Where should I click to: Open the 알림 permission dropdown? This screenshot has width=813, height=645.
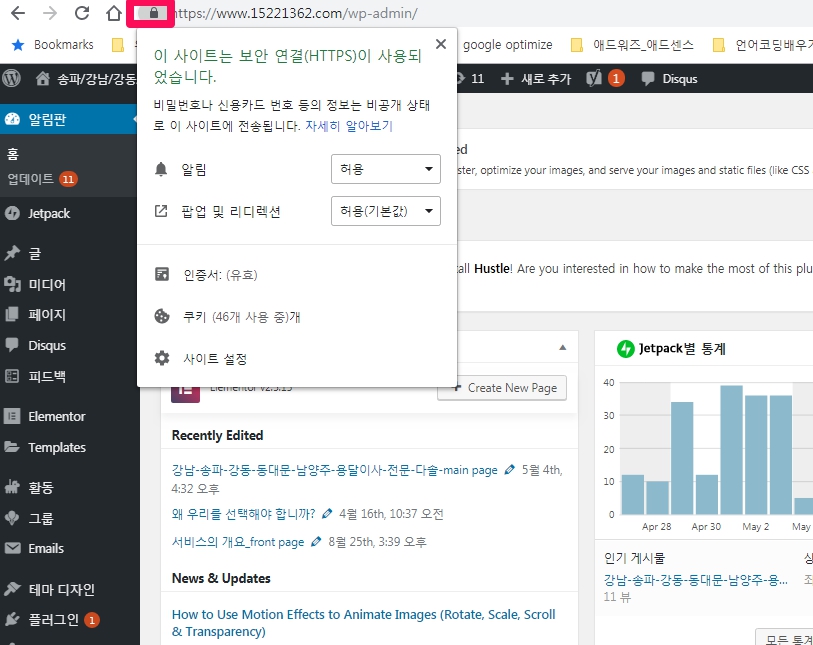385,169
